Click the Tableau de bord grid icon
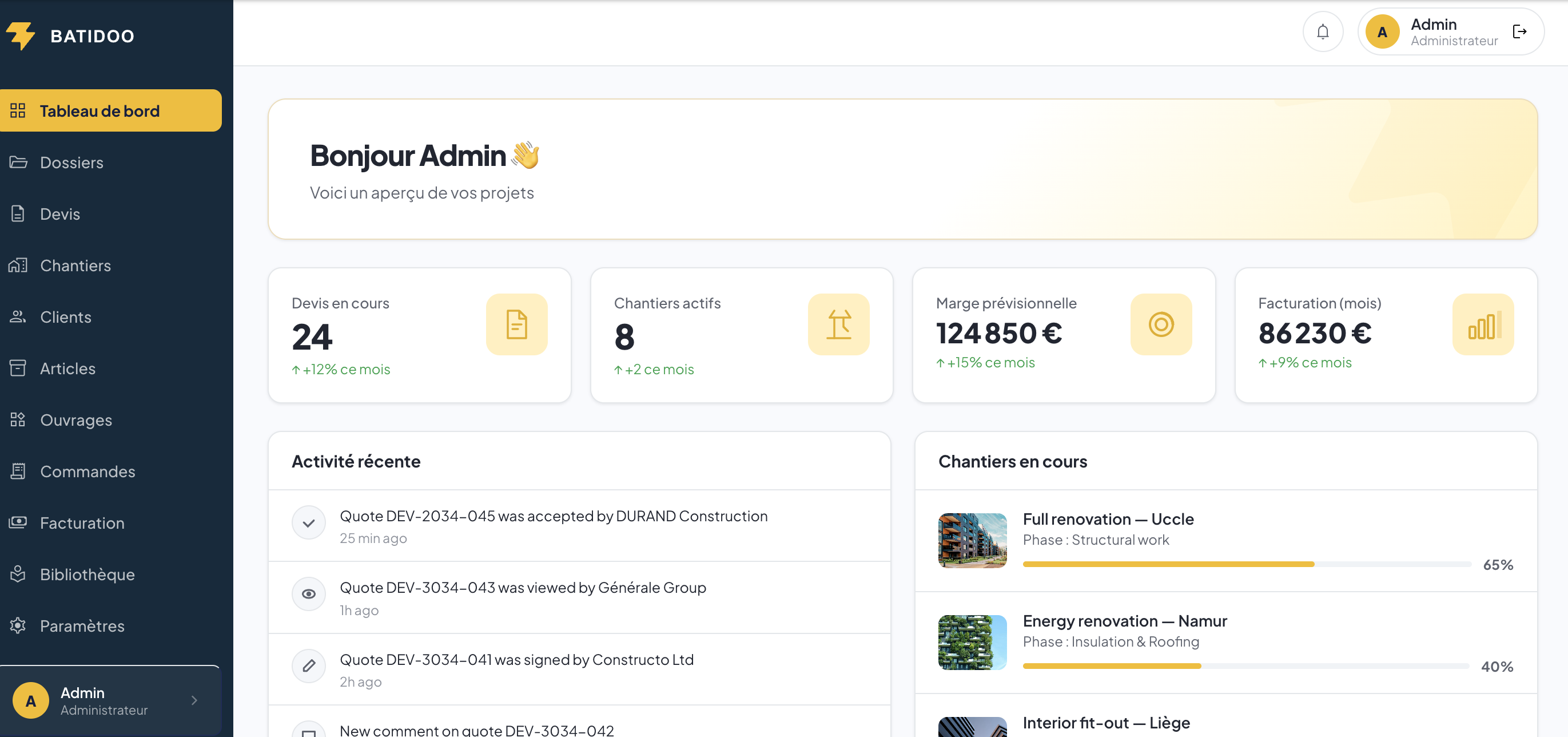 (x=18, y=110)
